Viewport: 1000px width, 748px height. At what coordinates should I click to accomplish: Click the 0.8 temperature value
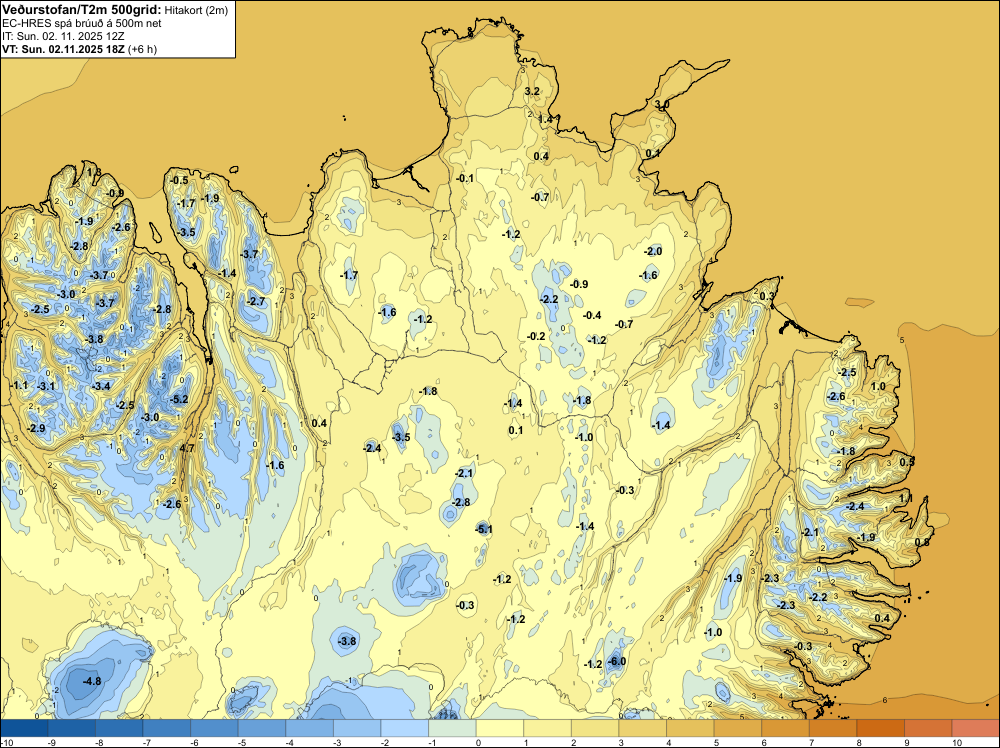coord(922,542)
